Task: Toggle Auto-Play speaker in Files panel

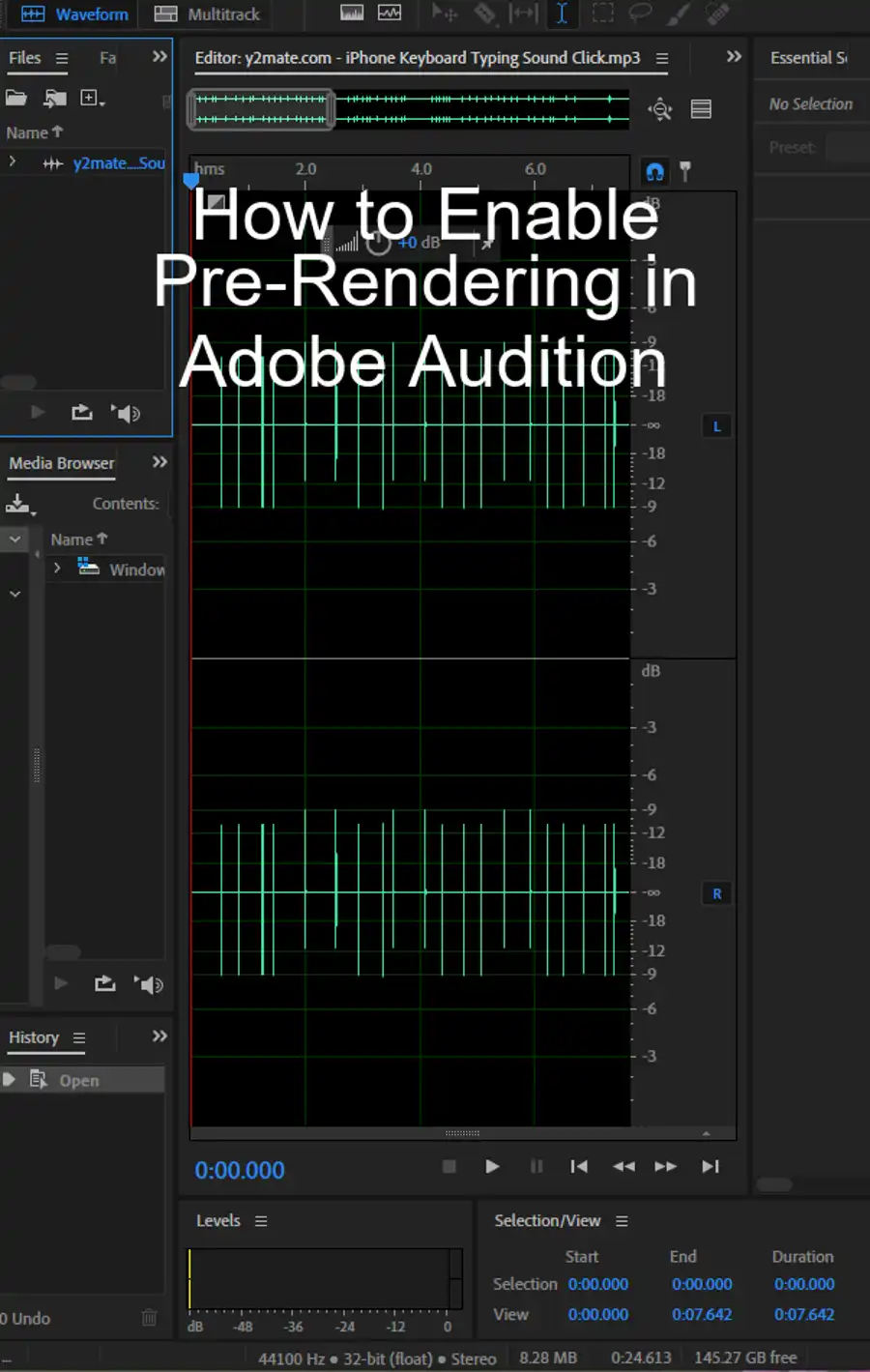Action: pos(126,413)
